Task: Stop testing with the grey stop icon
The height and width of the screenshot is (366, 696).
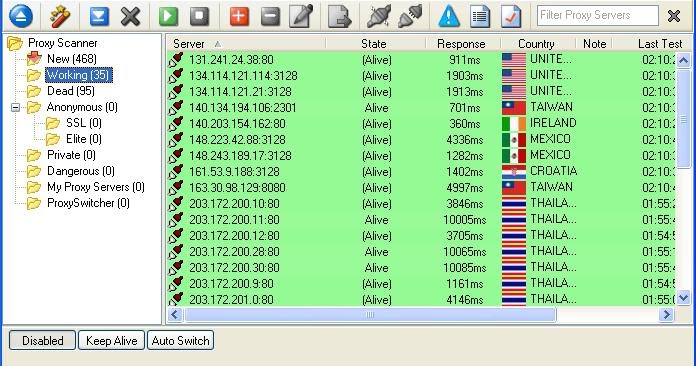Action: pos(200,16)
